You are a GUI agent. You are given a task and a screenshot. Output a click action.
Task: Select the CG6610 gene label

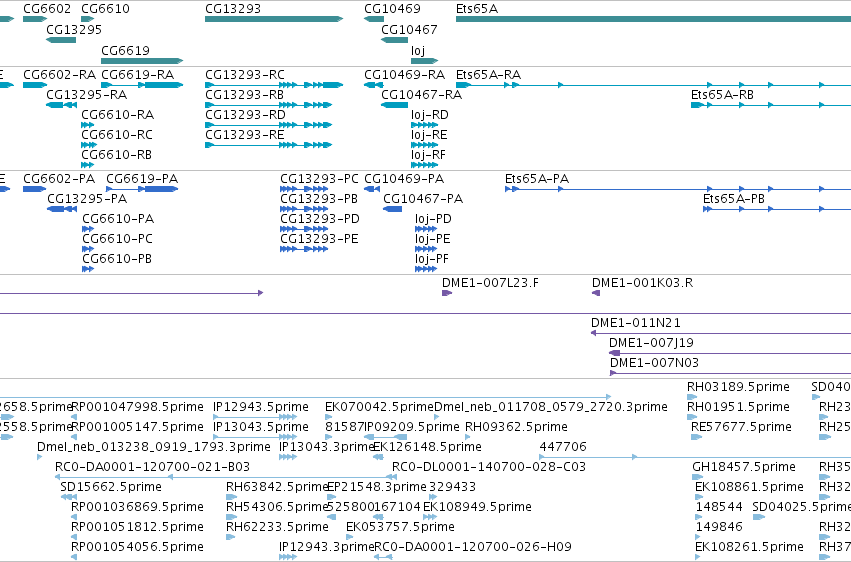pyautogui.click(x=105, y=9)
